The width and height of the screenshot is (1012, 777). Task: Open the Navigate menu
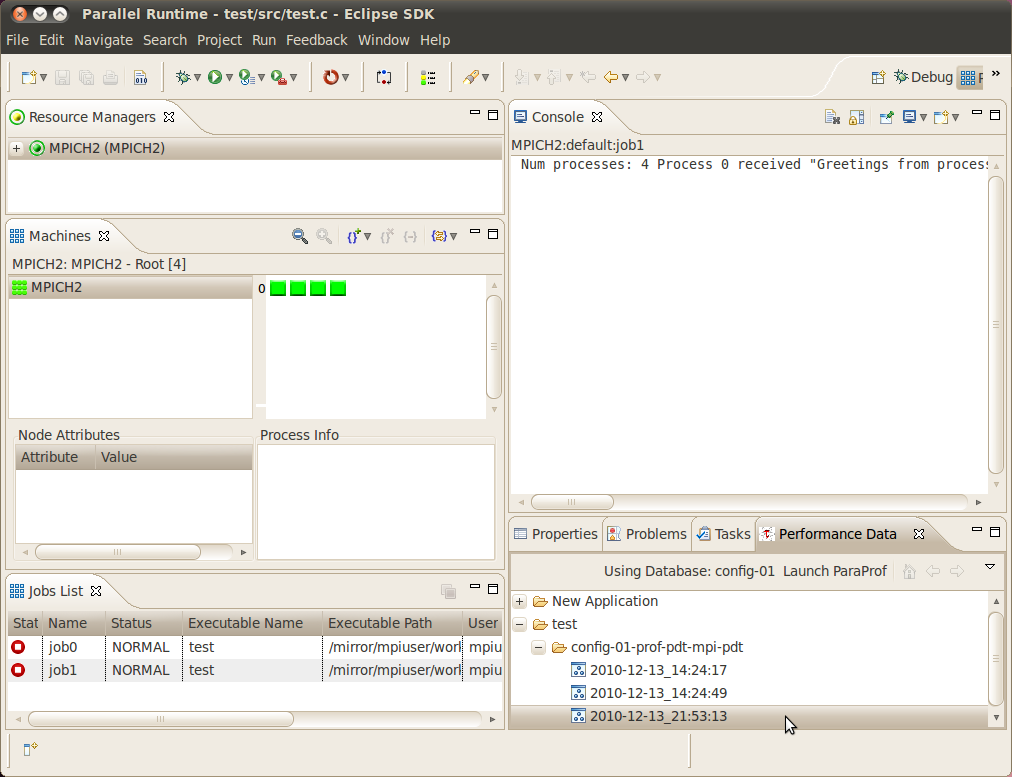103,40
